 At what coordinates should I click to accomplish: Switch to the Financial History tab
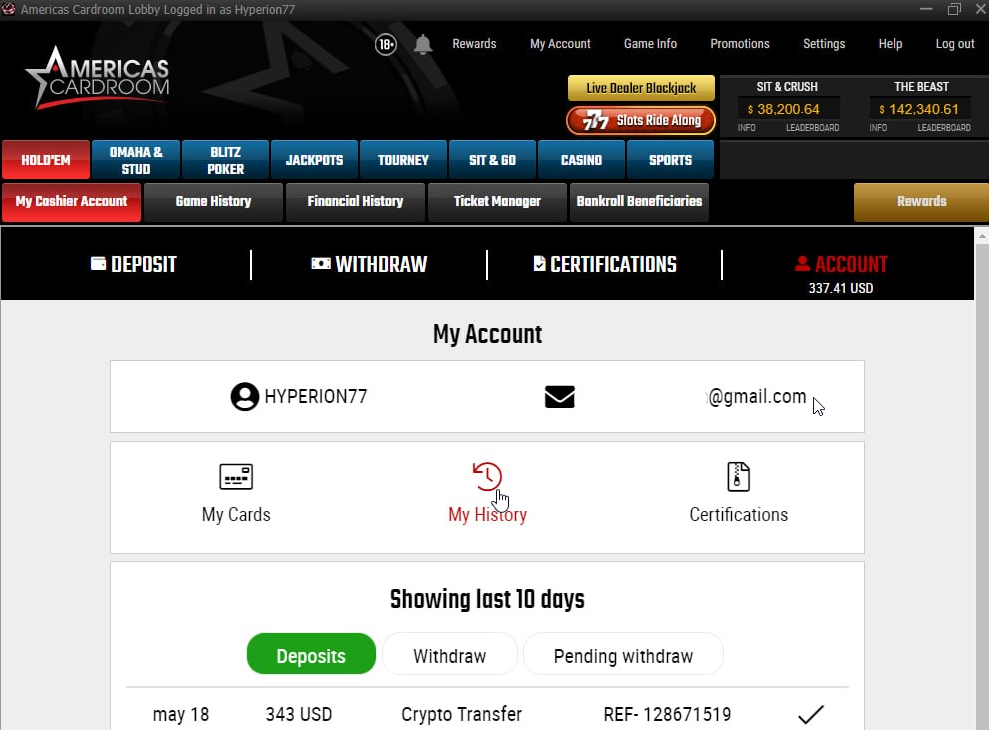[355, 201]
